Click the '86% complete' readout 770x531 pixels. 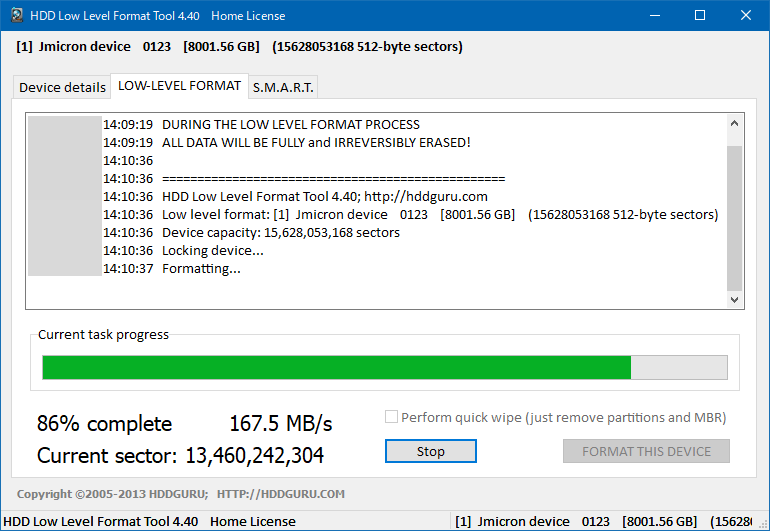[104, 423]
